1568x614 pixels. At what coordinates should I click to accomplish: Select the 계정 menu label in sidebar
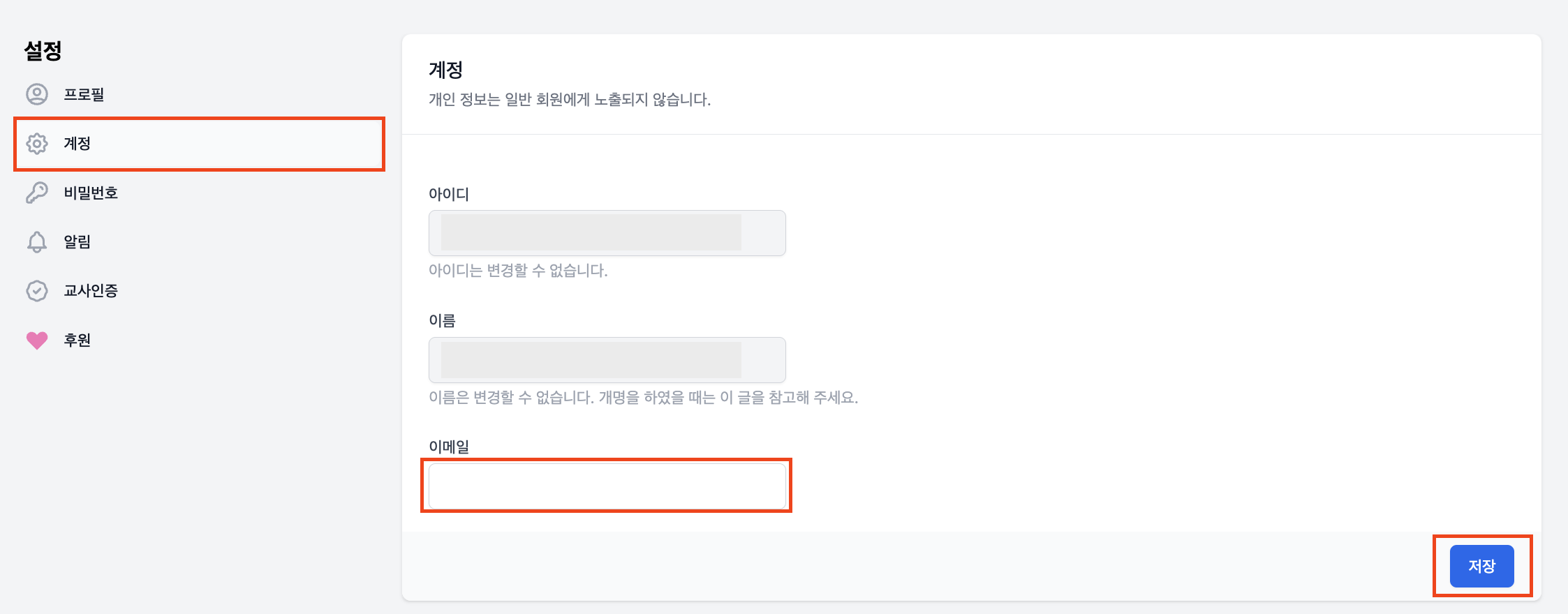point(77,144)
